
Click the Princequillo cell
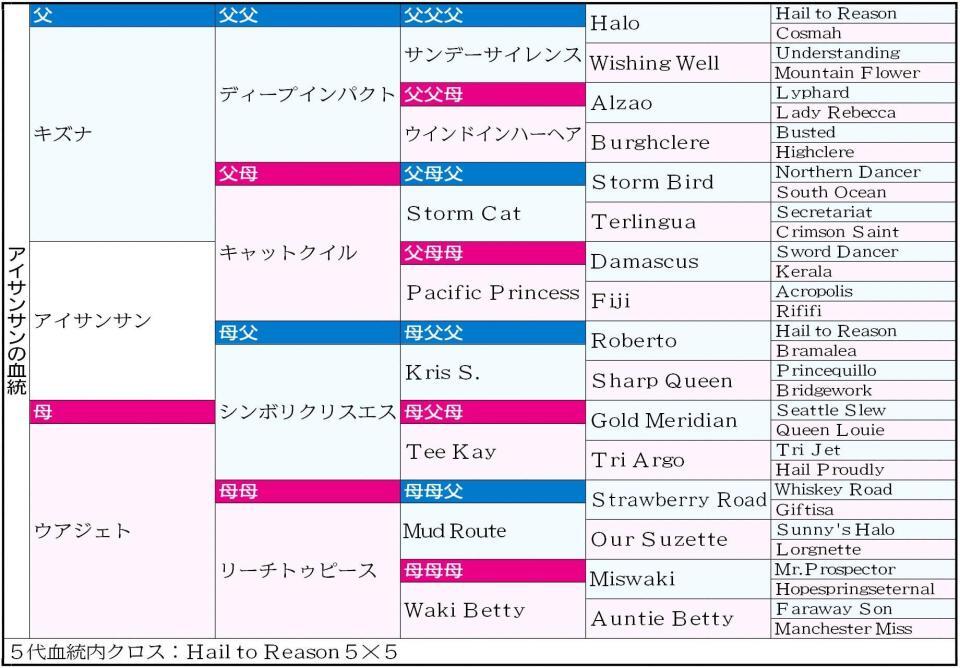pos(863,370)
